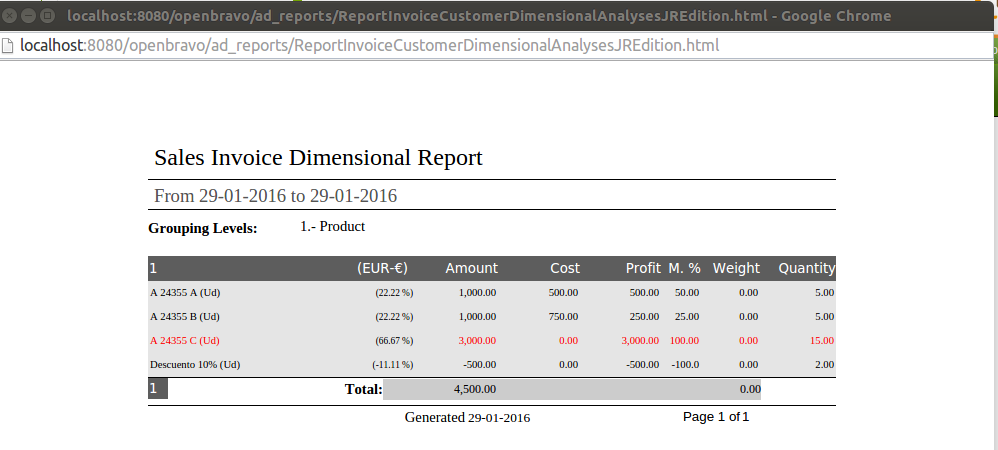998x450 pixels.
Task: Click the Grouping Levels label
Action: (203, 229)
